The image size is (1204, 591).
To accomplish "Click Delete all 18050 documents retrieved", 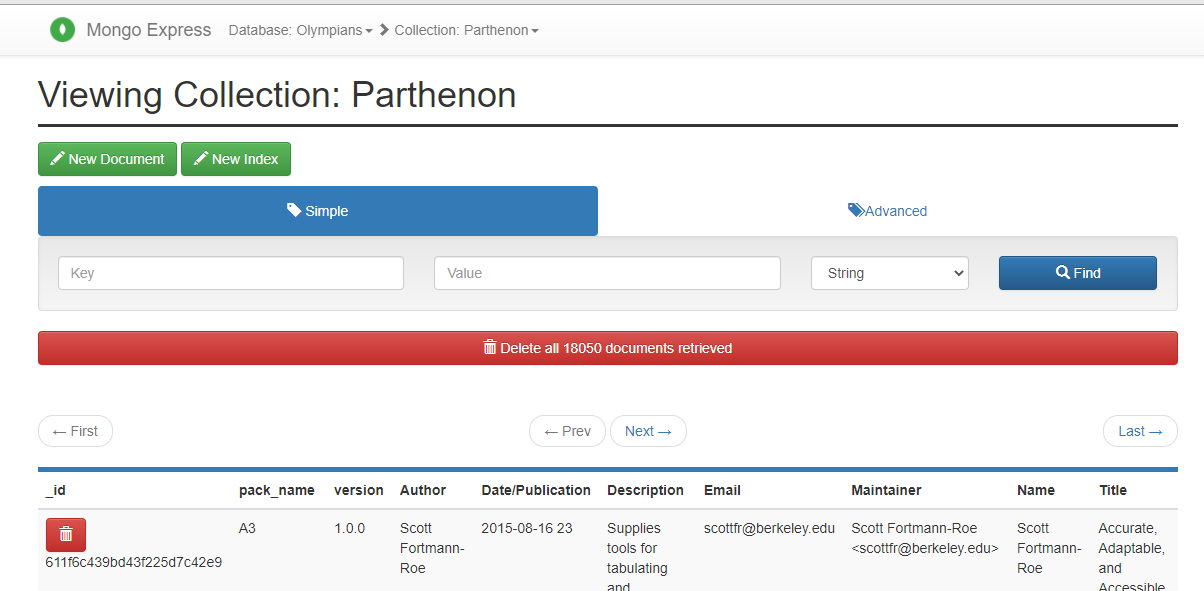I will click(x=608, y=348).
